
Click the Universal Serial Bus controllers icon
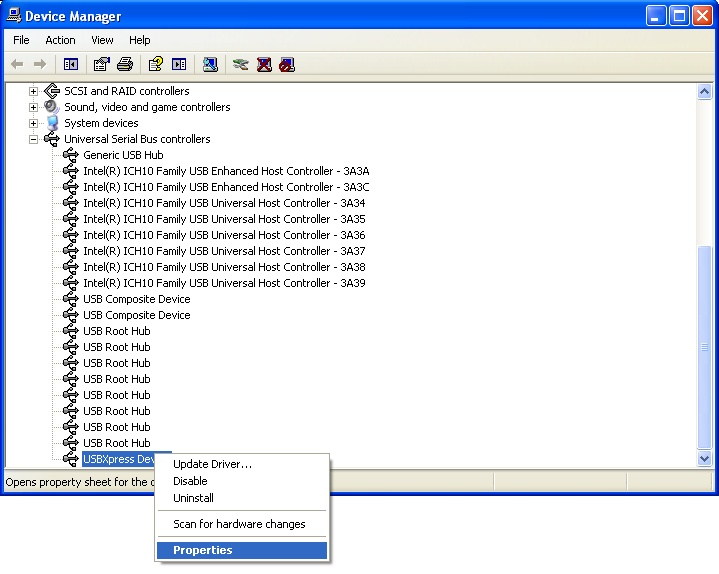point(52,139)
